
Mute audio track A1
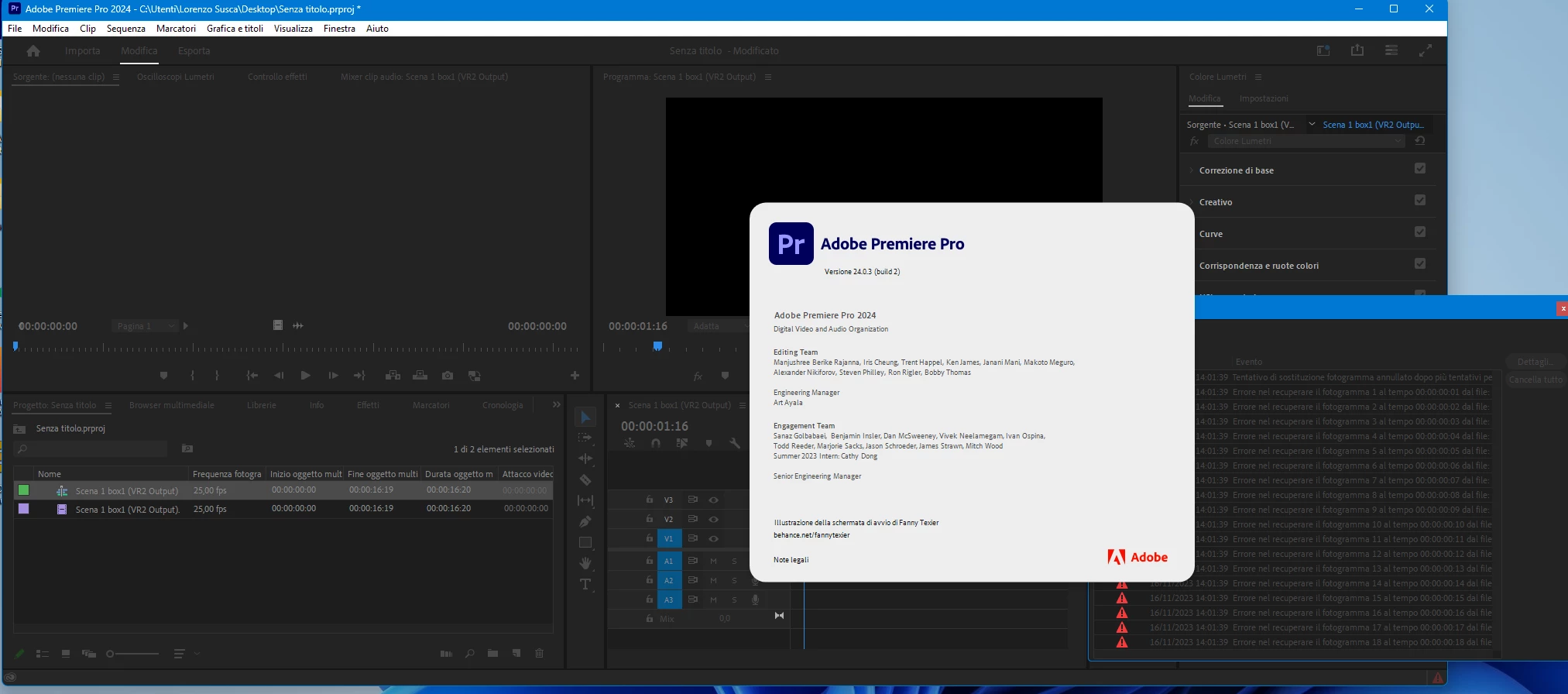coord(713,561)
